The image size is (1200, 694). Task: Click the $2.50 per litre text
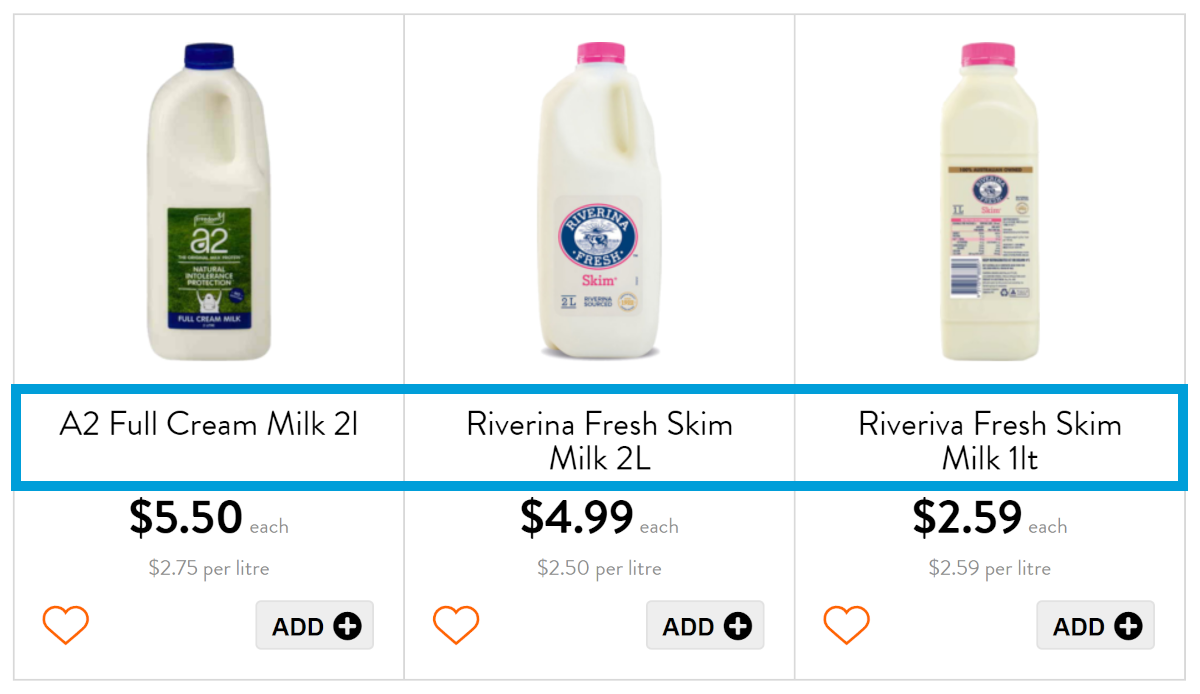(x=599, y=569)
